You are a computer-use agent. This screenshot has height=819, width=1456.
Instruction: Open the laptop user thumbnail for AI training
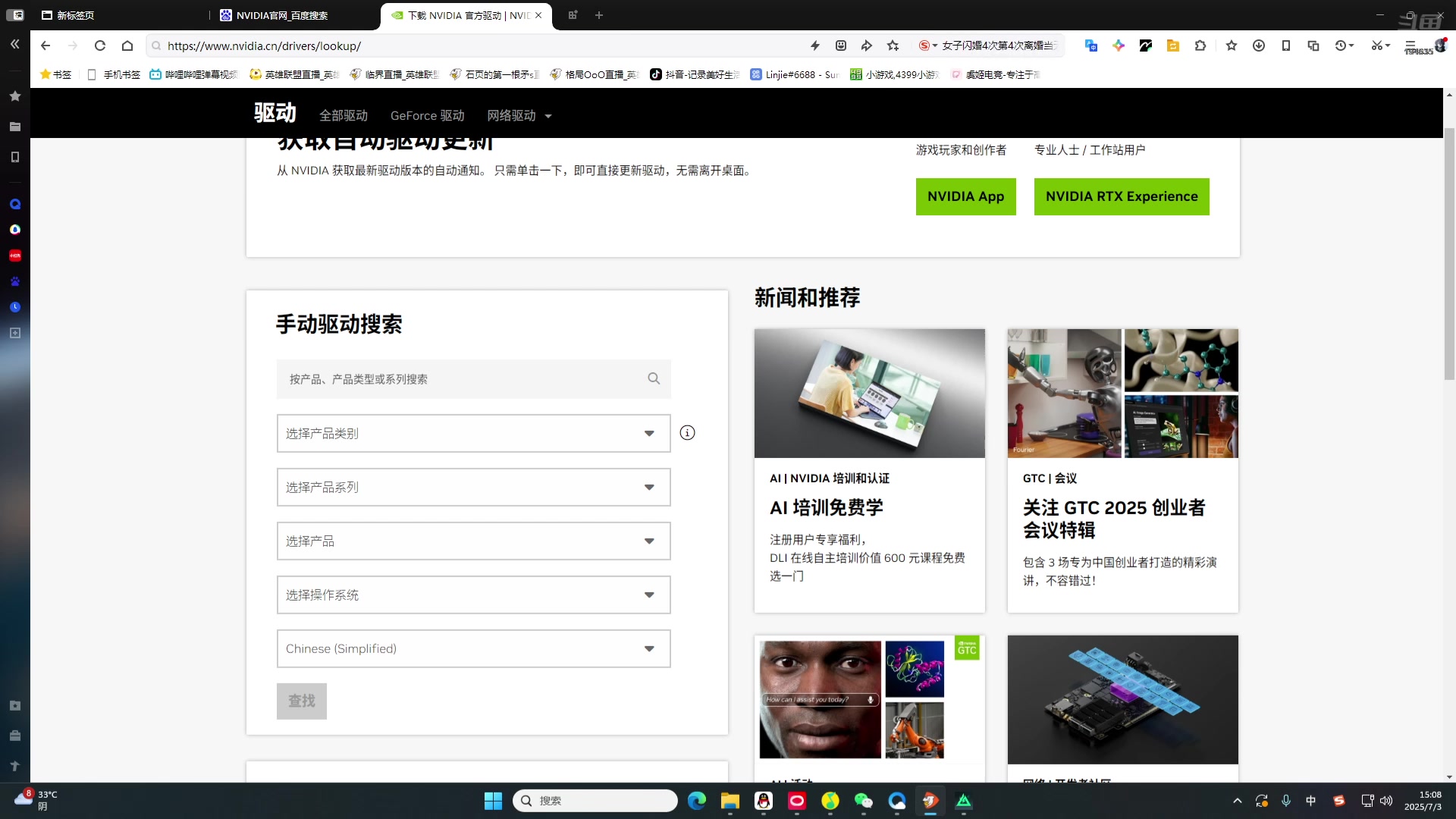pyautogui.click(x=869, y=393)
